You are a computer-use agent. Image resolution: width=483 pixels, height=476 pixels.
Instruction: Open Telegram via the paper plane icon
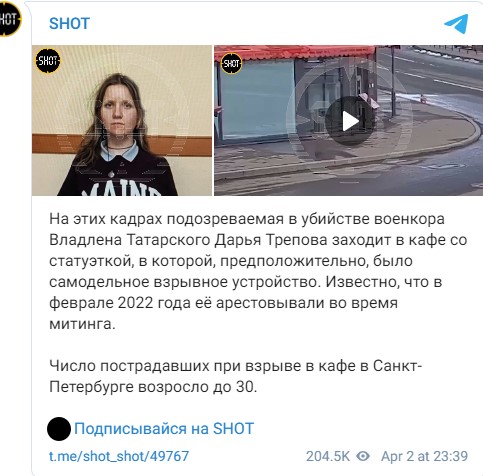coord(456,23)
